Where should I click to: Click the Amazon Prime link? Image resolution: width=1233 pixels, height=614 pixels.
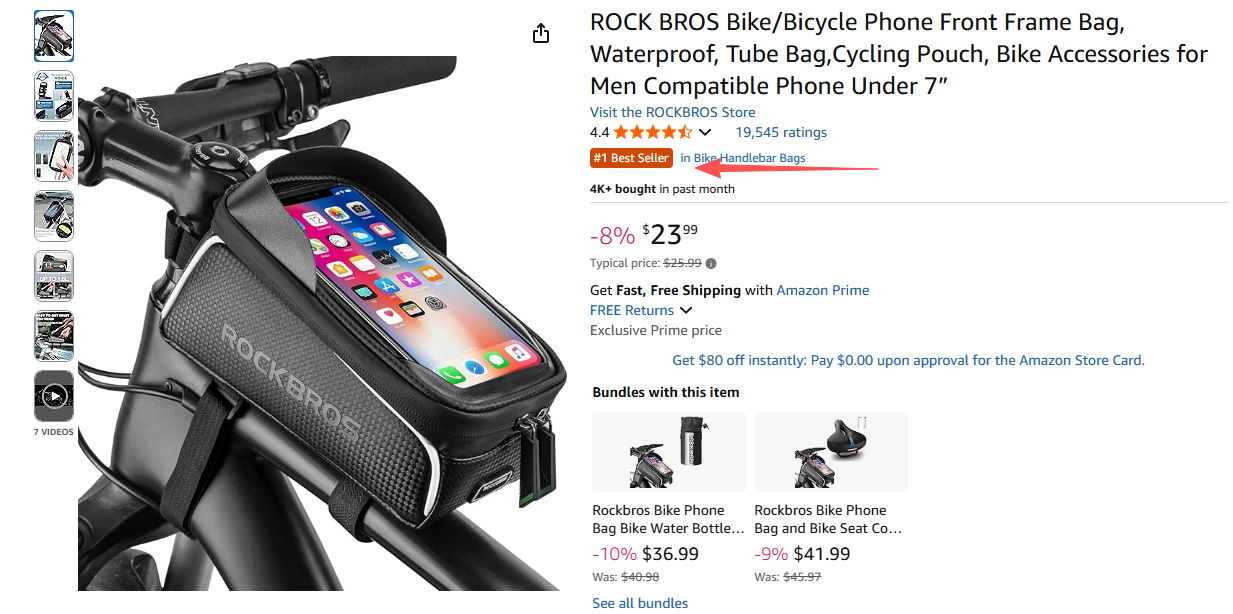coord(822,290)
